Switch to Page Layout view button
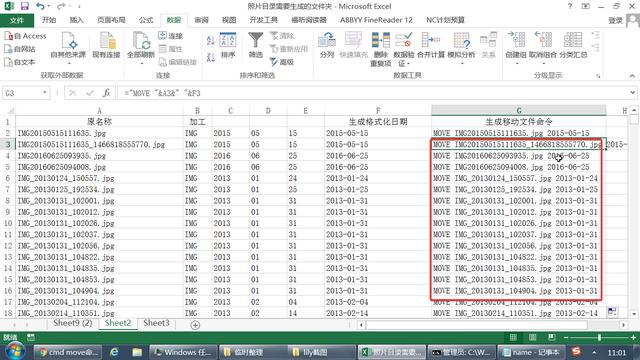 click(532, 337)
